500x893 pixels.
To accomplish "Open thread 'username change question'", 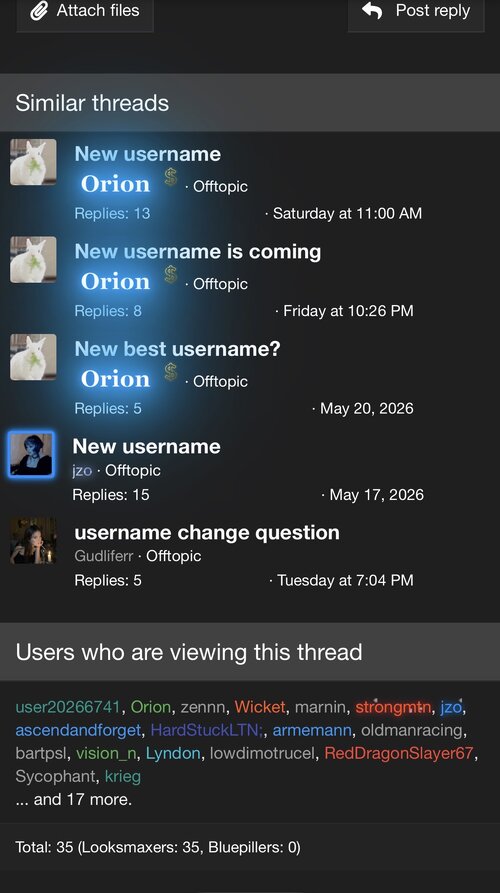I will [x=207, y=532].
